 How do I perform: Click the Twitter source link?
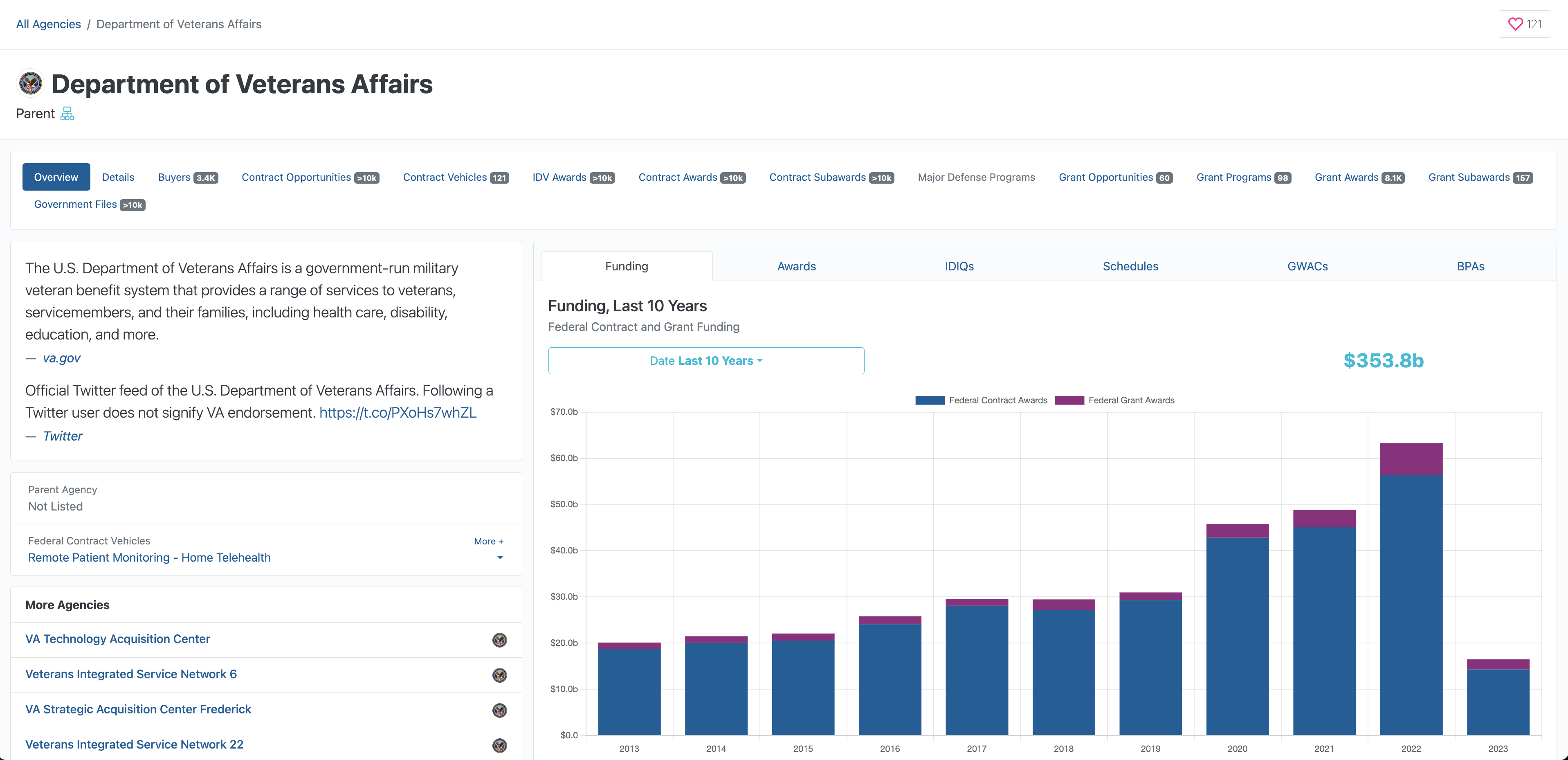tap(63, 436)
